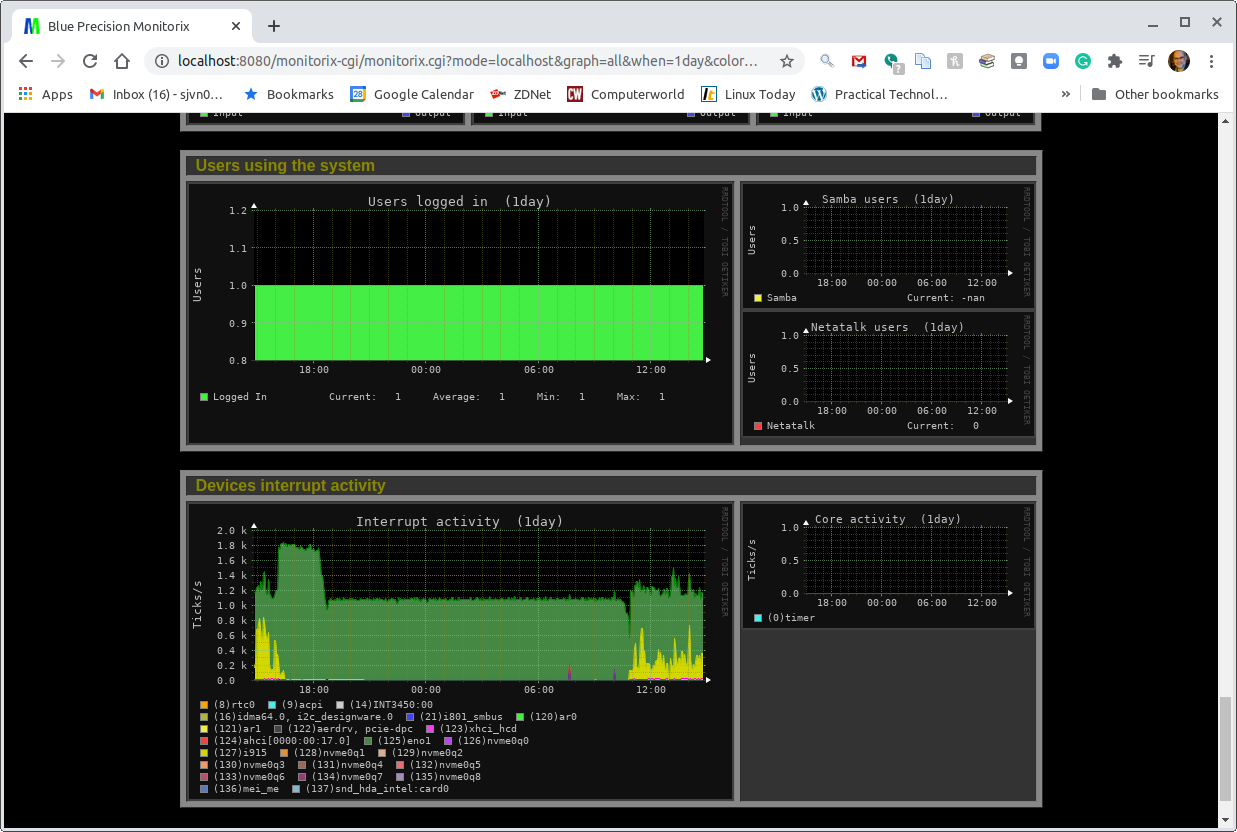Open a new browser tab

[x=273, y=25]
